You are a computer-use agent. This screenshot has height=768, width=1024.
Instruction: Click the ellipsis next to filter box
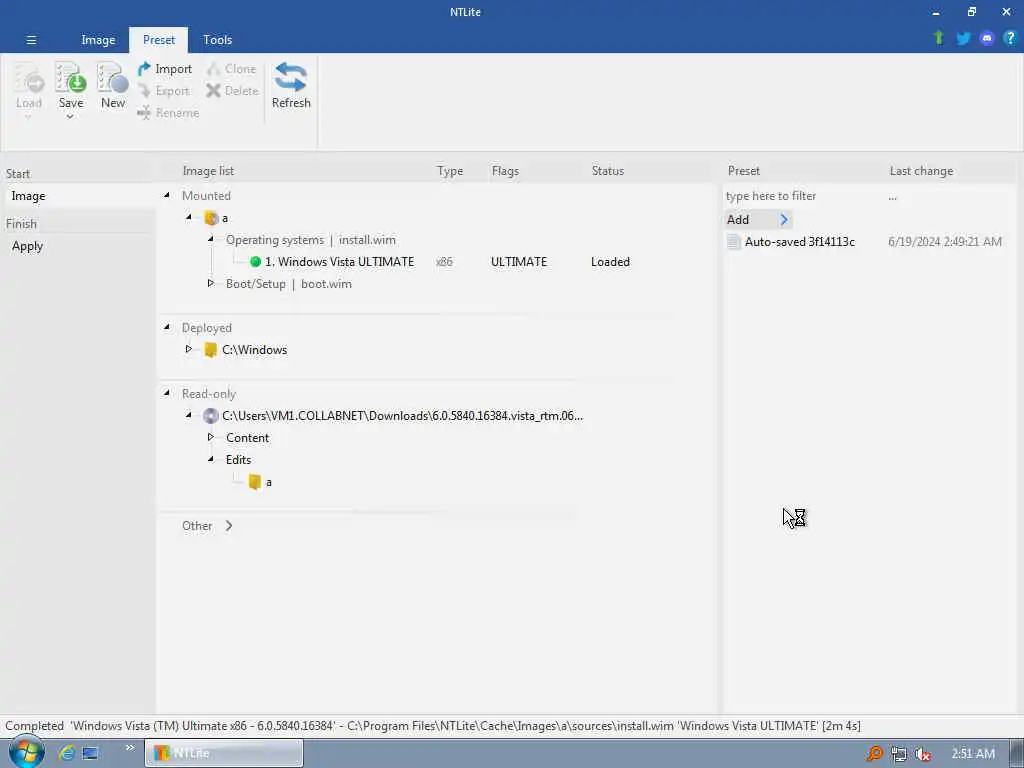point(892,197)
